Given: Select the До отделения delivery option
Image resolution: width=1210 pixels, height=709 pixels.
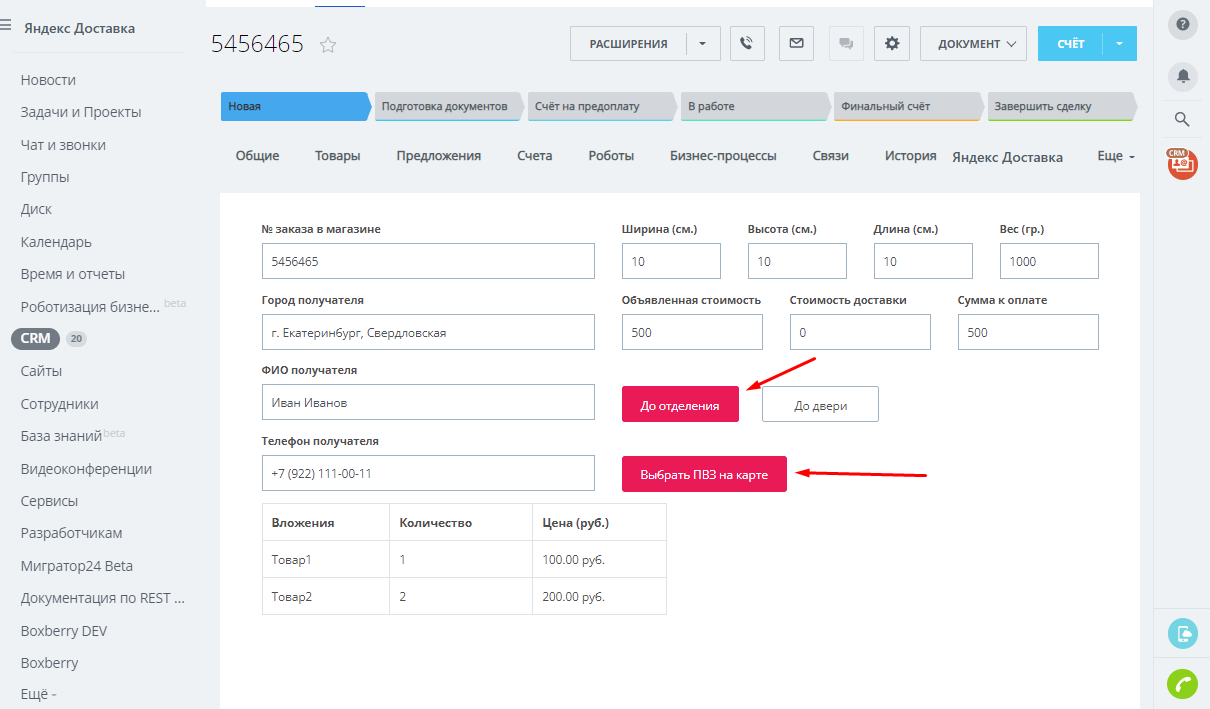Looking at the screenshot, I should [x=680, y=404].
